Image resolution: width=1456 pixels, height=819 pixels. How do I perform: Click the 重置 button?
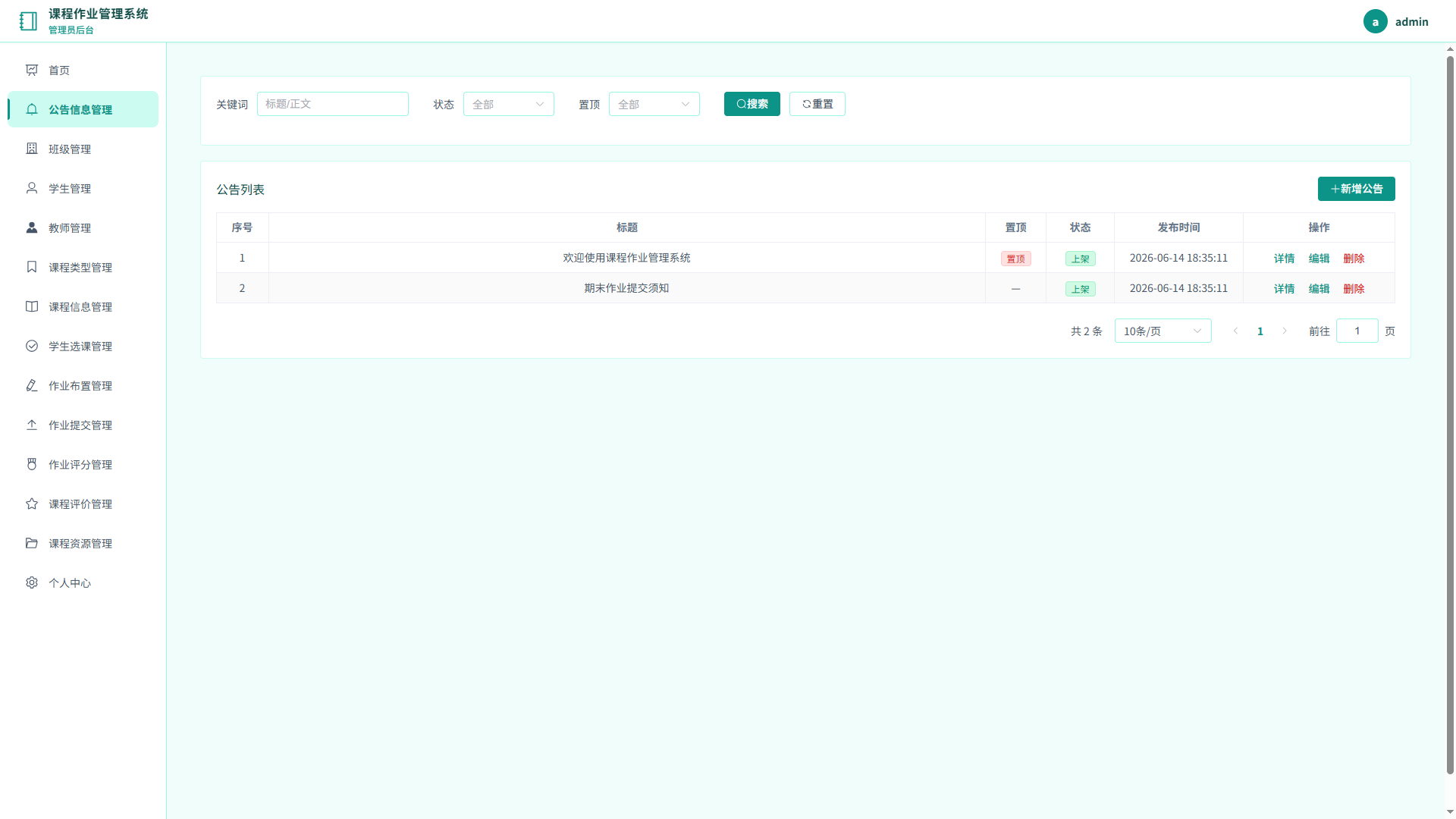point(817,104)
